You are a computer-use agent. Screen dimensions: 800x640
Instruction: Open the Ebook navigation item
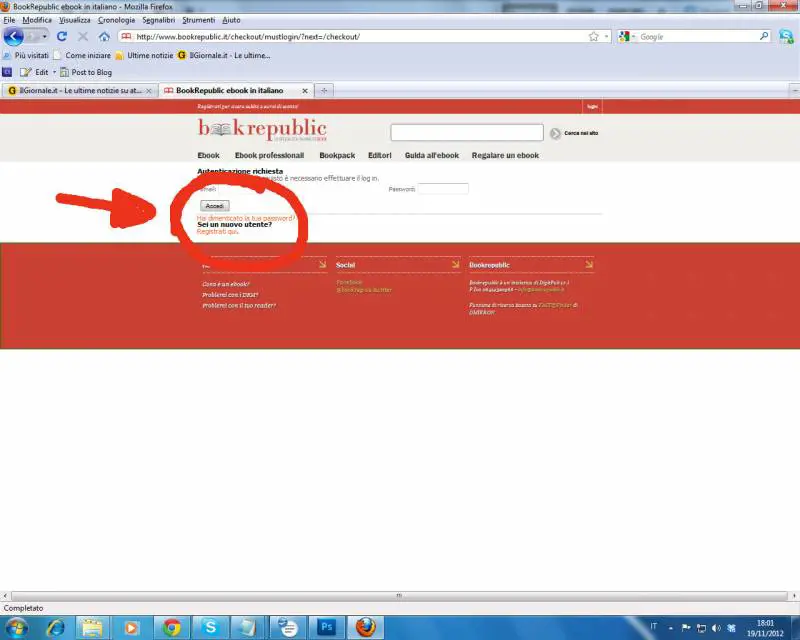point(208,155)
